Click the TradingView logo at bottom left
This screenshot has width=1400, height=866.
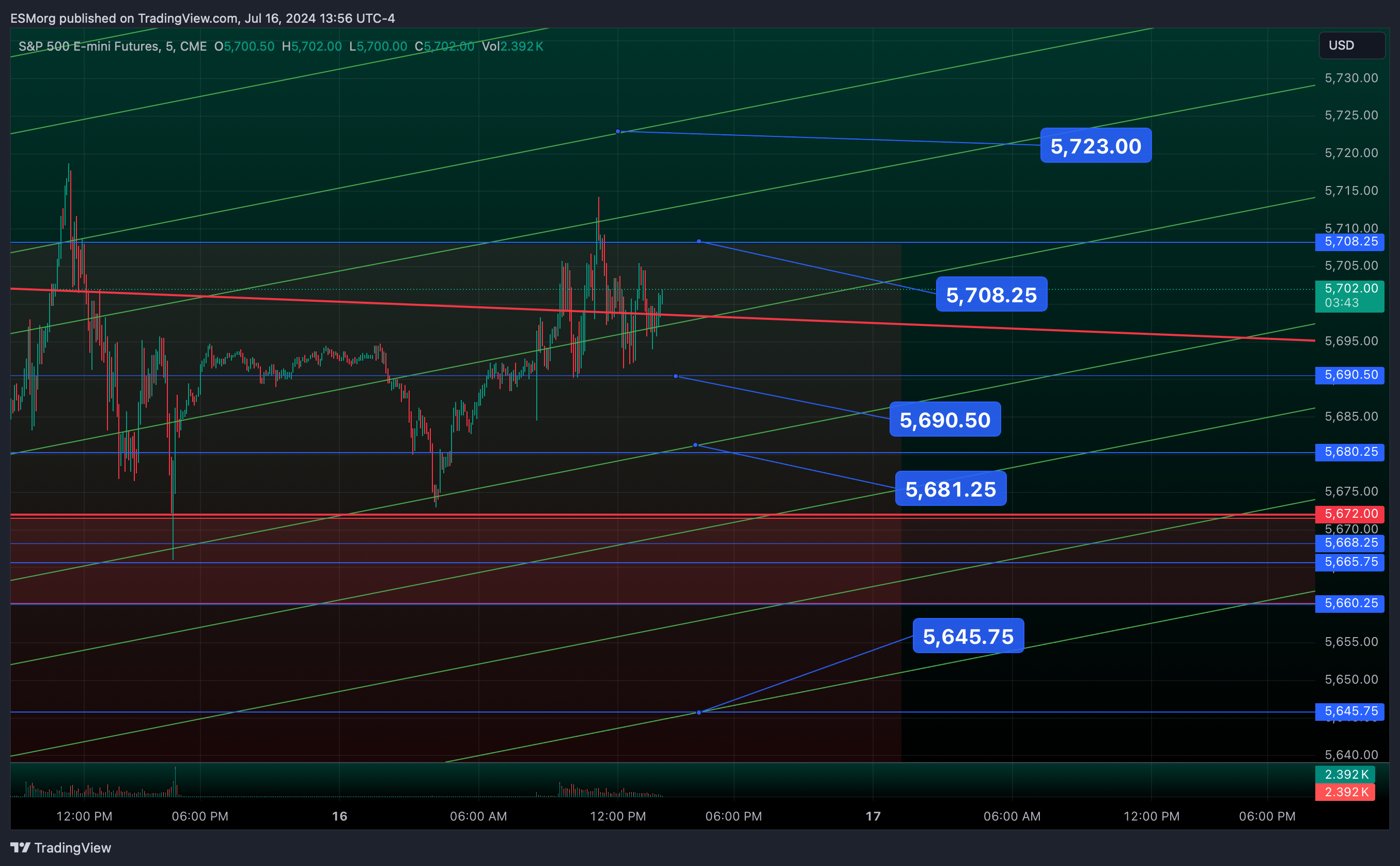(x=60, y=848)
